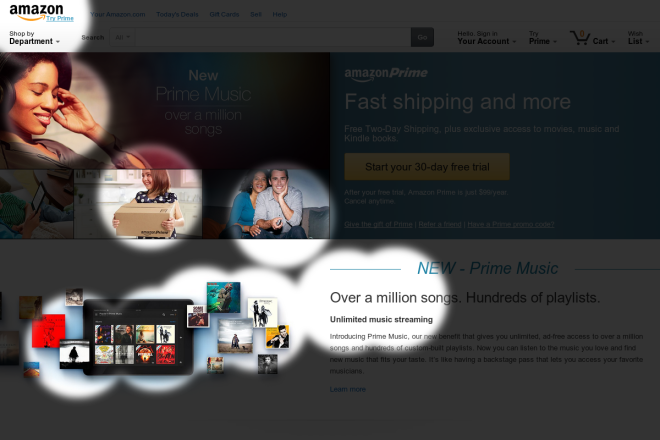Open the Your Account dropdown

click(487, 37)
